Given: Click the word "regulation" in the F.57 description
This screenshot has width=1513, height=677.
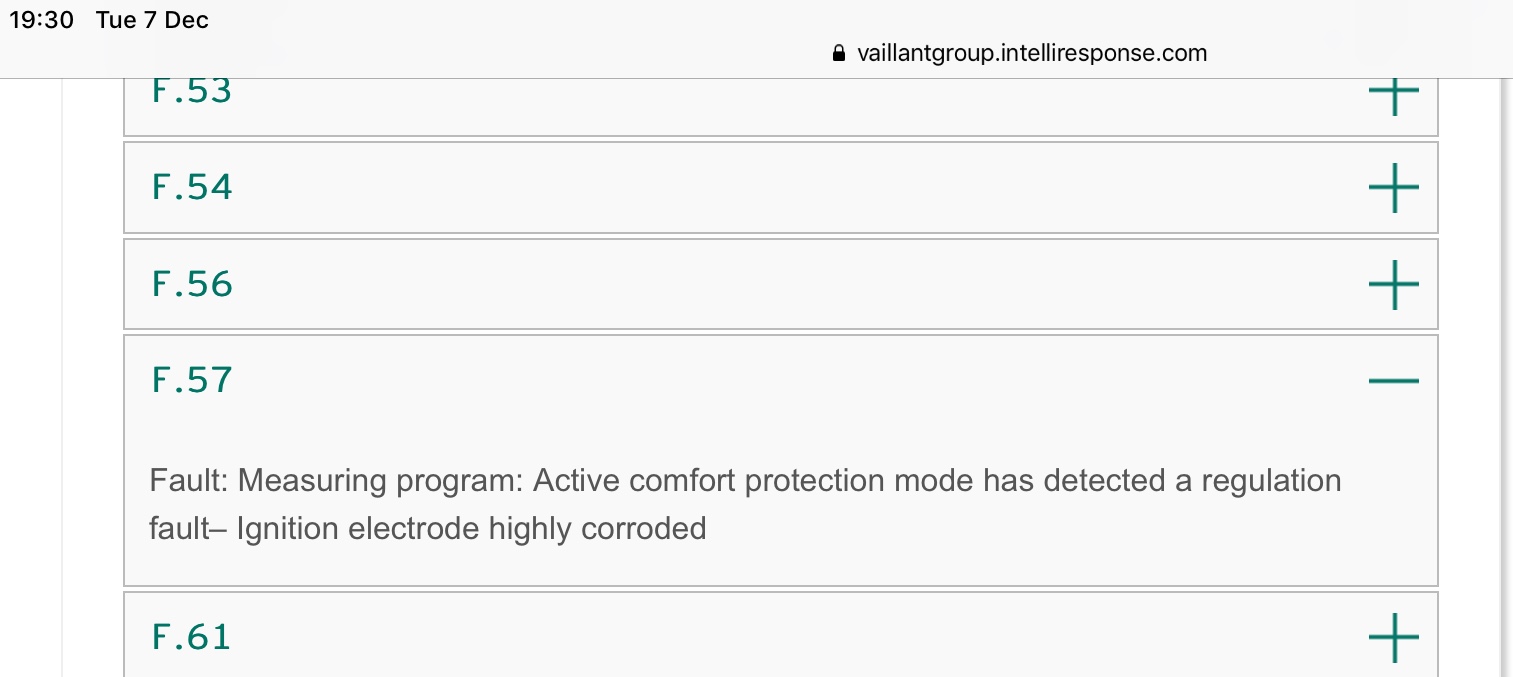Looking at the screenshot, I should click(1270, 481).
